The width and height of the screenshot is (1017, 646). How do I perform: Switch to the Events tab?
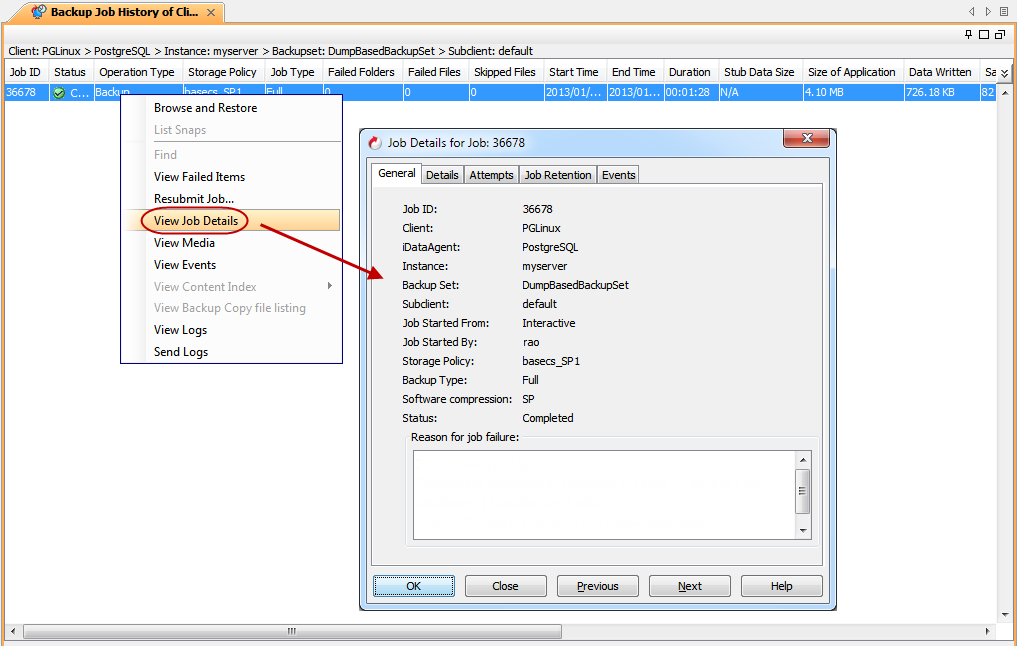coord(618,175)
